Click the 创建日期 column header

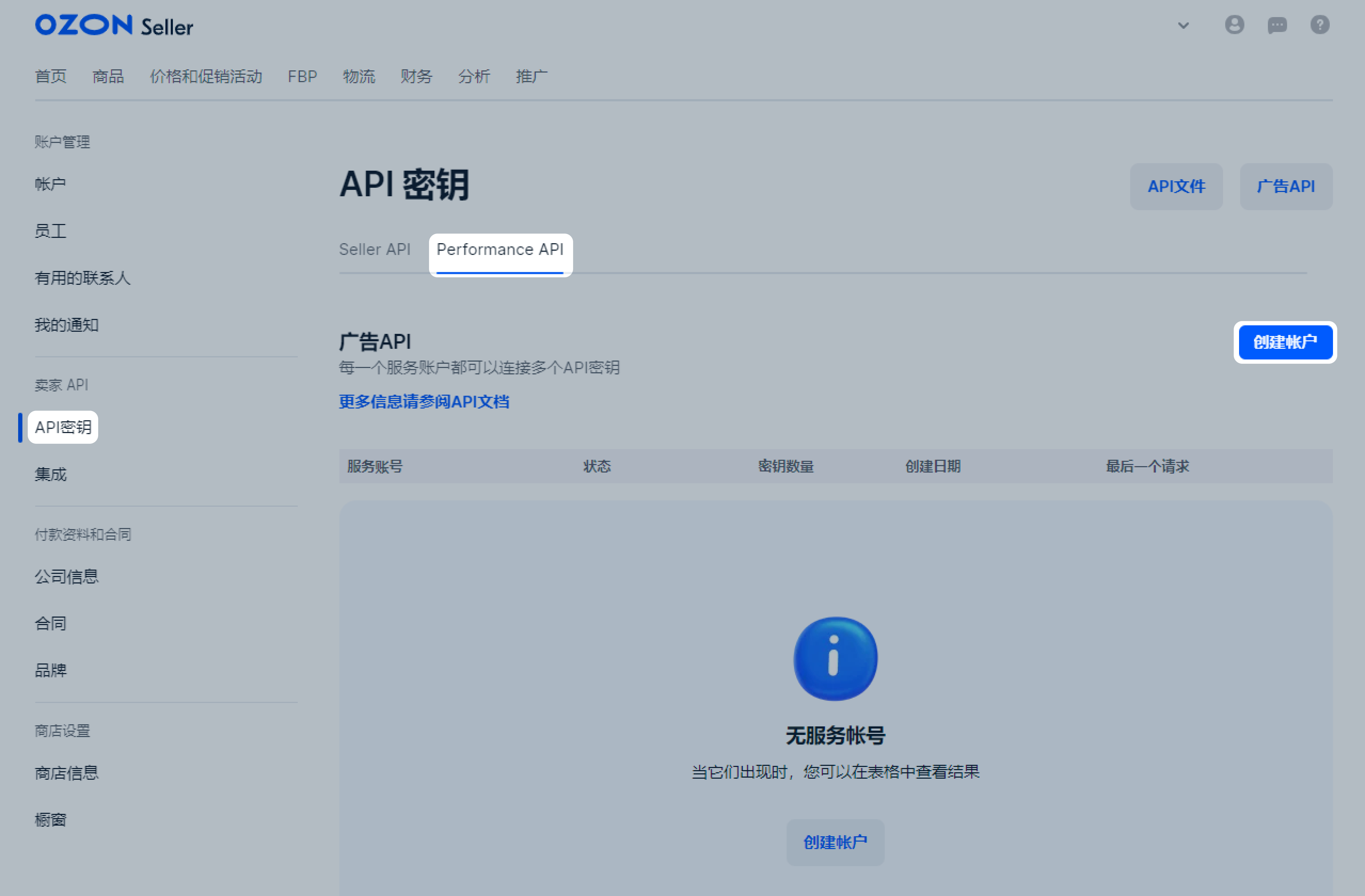click(933, 466)
